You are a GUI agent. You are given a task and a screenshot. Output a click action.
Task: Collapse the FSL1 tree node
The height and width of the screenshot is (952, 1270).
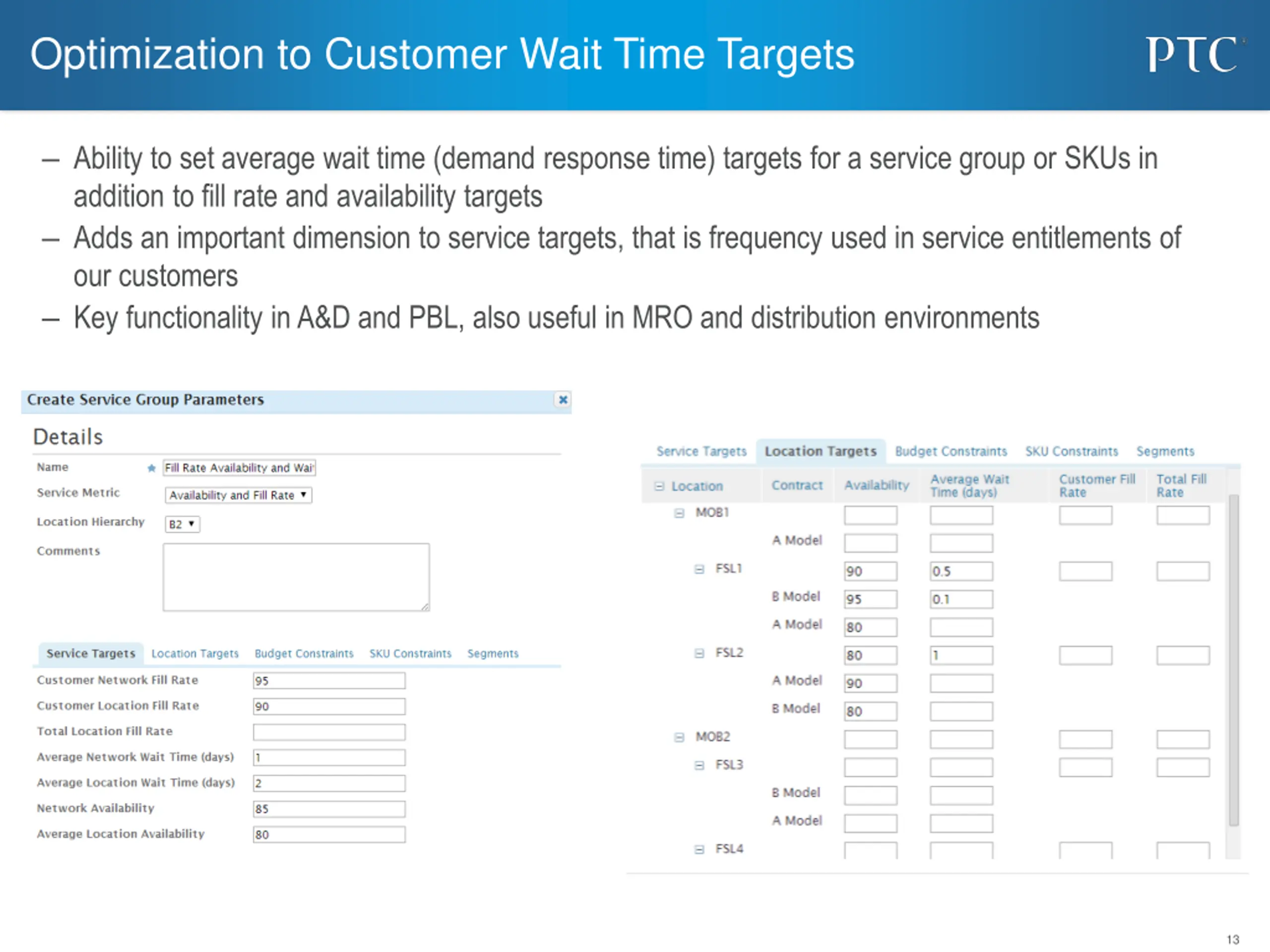(x=698, y=569)
